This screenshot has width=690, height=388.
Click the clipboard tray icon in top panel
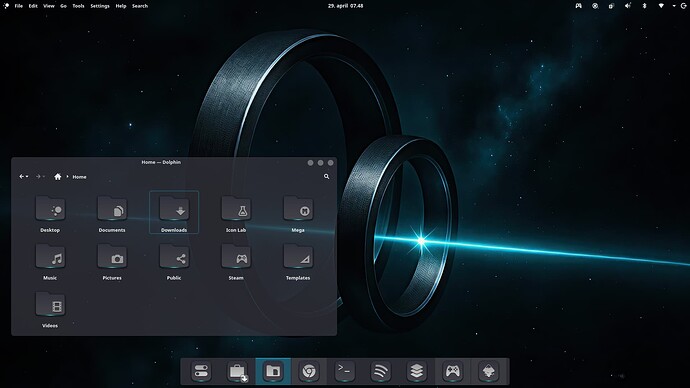tap(611, 6)
